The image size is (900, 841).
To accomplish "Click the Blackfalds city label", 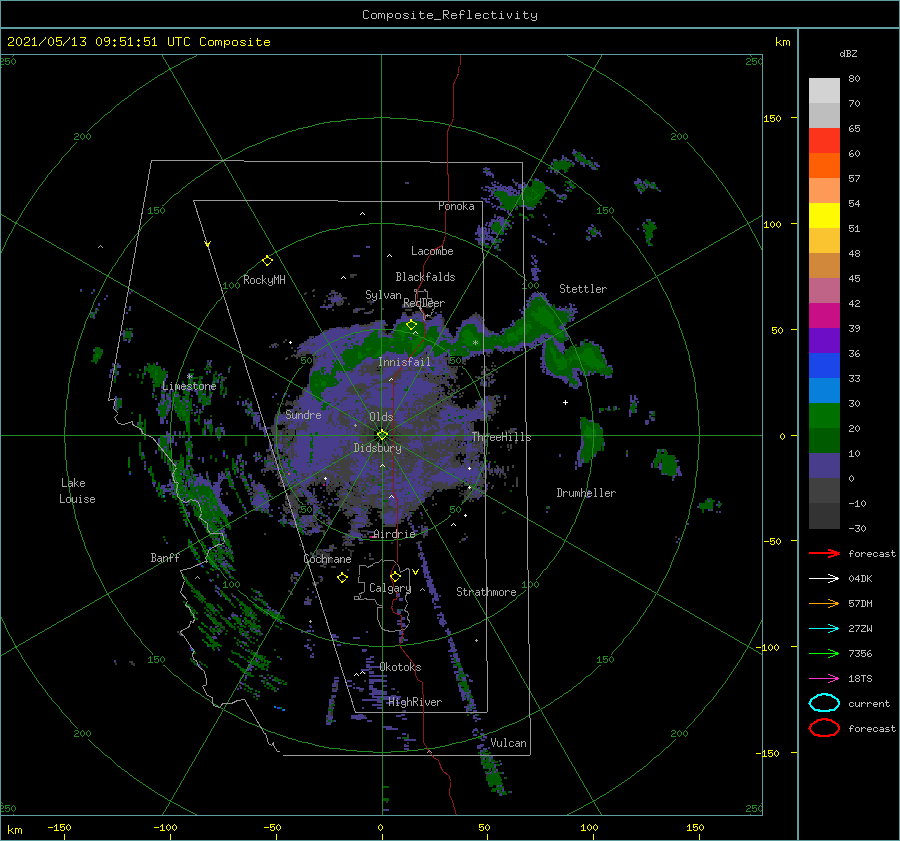I will tap(425, 277).
